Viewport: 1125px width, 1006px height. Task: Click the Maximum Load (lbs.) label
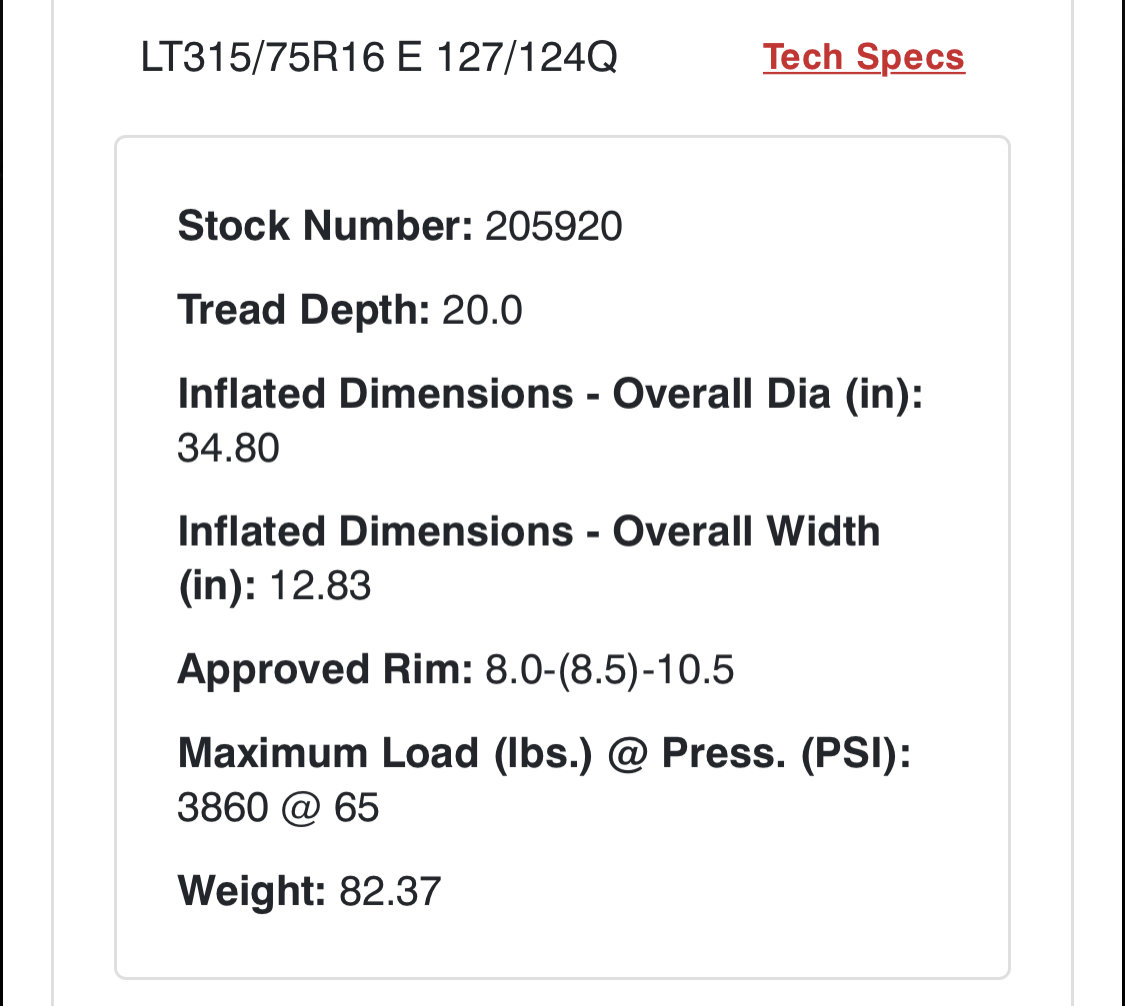click(x=385, y=754)
